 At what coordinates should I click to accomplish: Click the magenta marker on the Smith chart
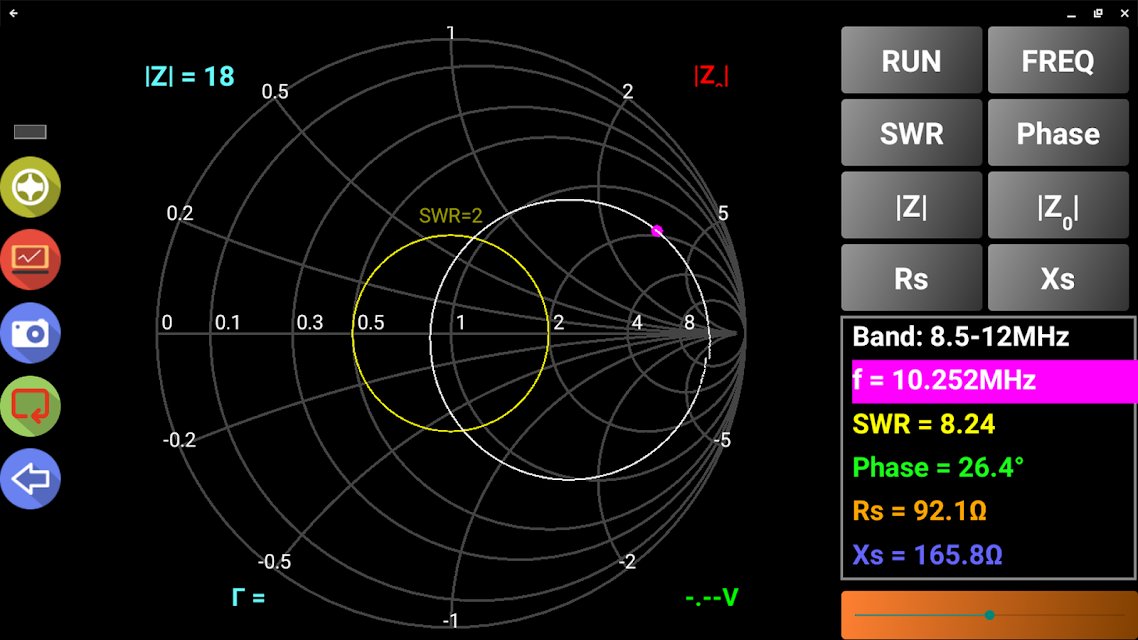click(x=657, y=231)
